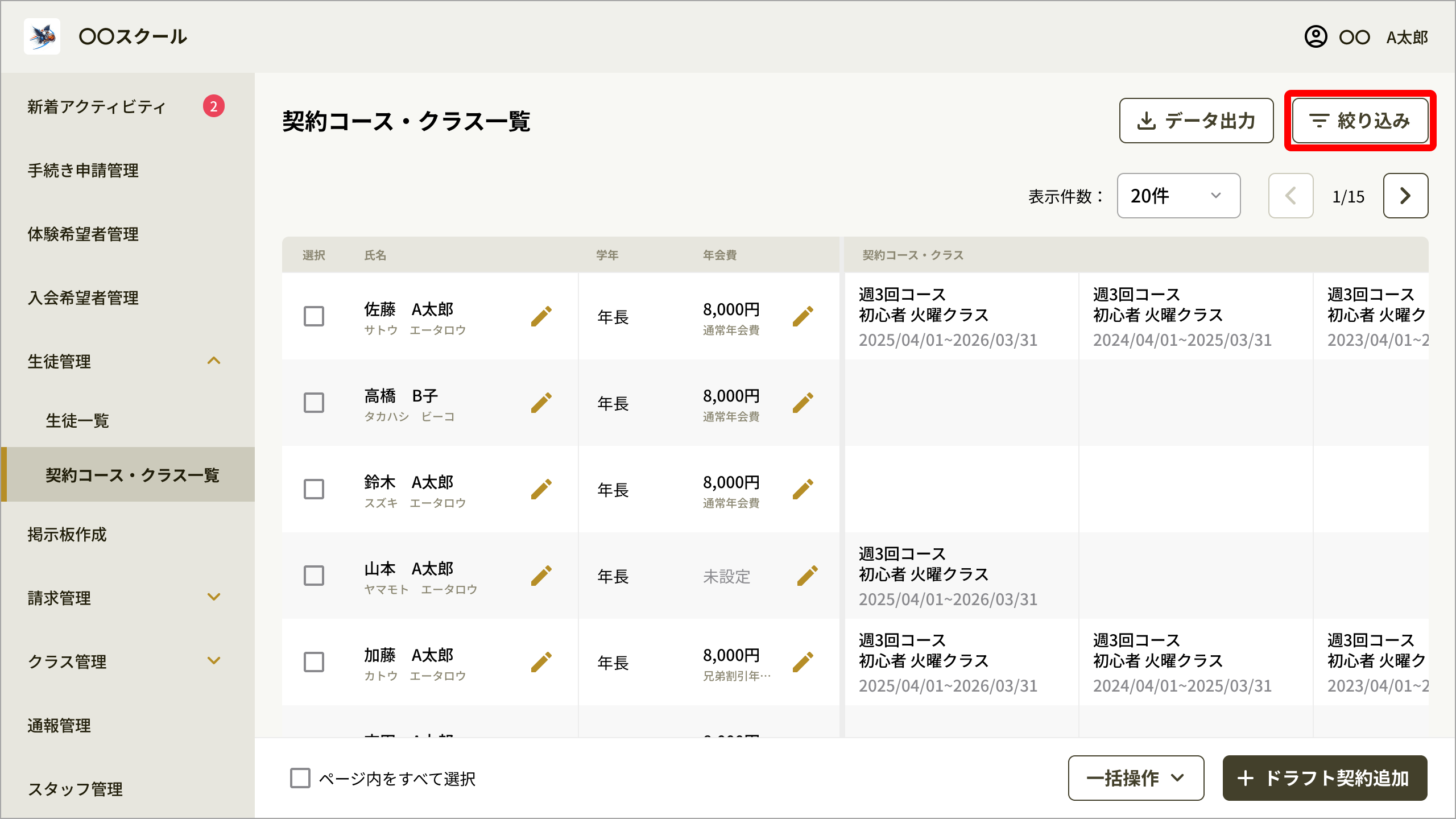This screenshot has height=819, width=1456.
Task: Select checkbox for 高橋 B子
Action: [x=314, y=403]
